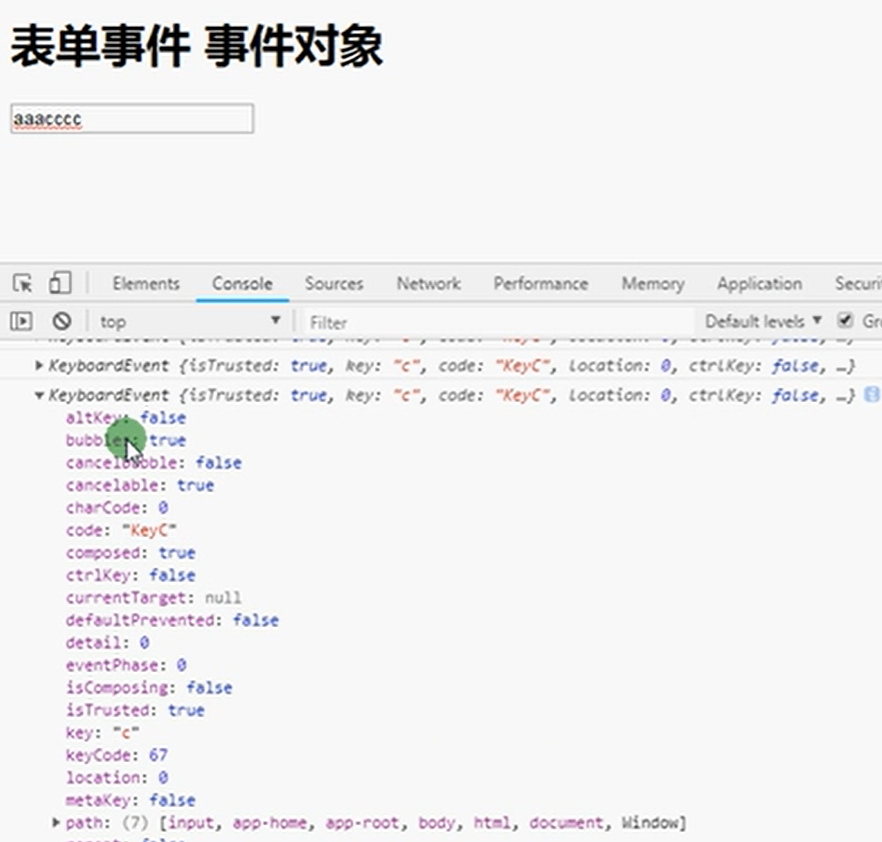This screenshot has width=882, height=842.
Task: Switch to the Elements tab
Action: [146, 283]
